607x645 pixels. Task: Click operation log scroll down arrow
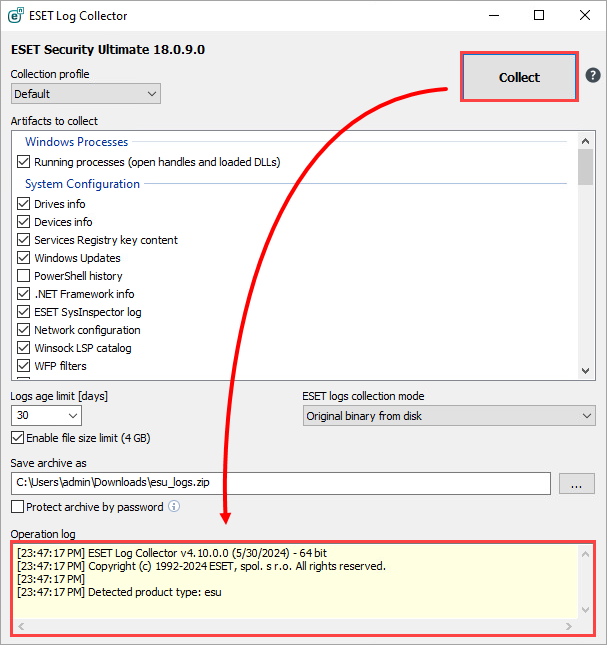pyautogui.click(x=586, y=610)
